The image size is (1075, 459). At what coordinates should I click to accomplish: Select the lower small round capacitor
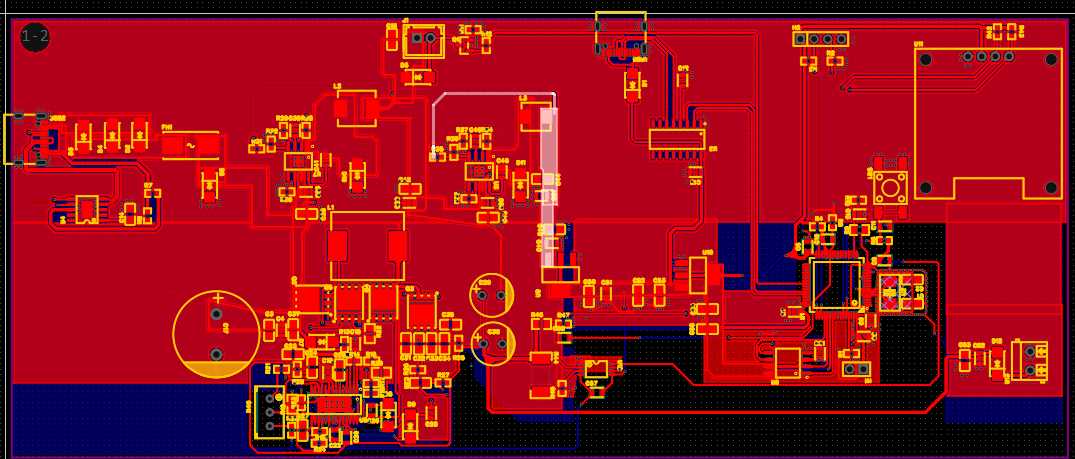click(491, 340)
